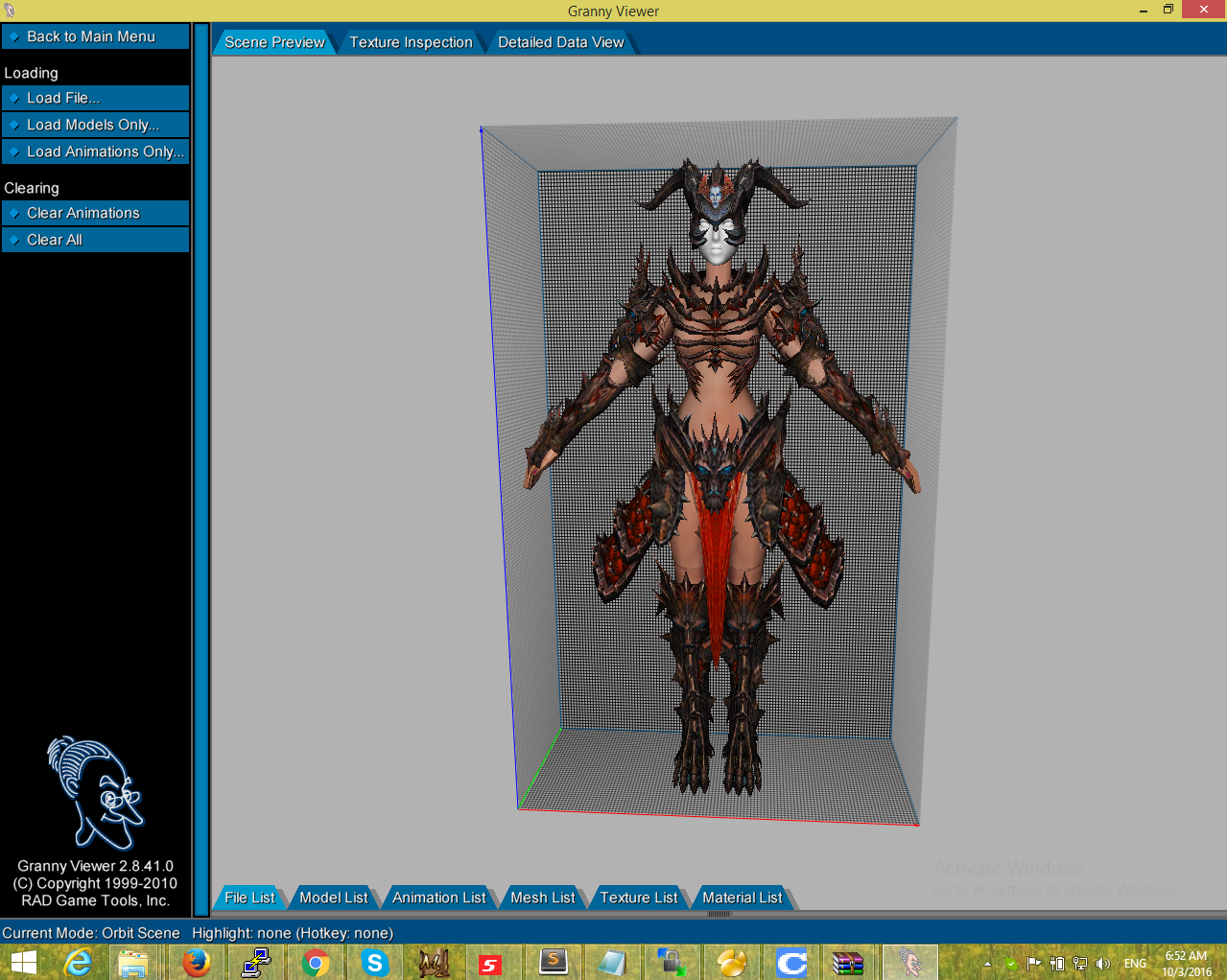1227x980 pixels.
Task: Select the Granny Viewer taskbar icon
Action: coord(908,963)
